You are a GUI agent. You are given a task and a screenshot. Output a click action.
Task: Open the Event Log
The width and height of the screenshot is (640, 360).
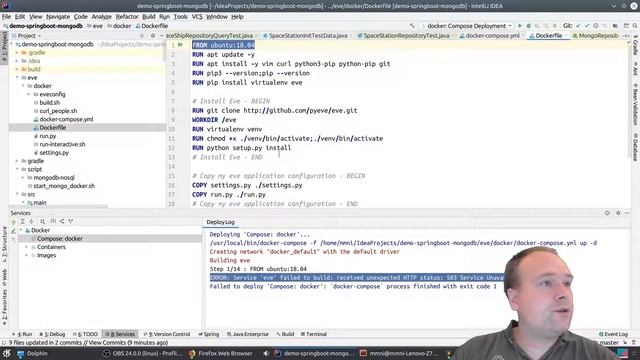pyautogui.click(x=613, y=334)
